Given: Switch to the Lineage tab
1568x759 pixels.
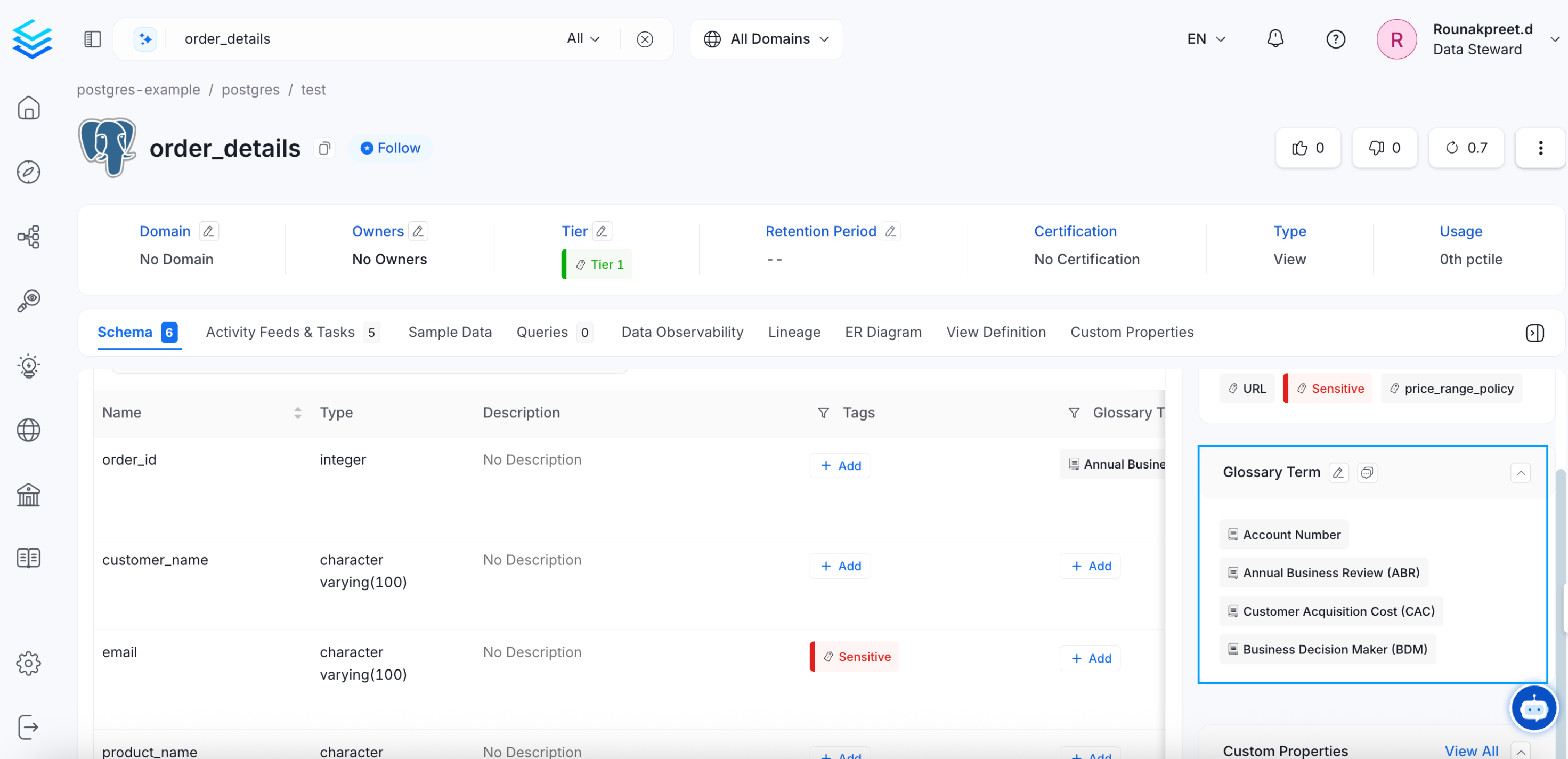Looking at the screenshot, I should (794, 333).
